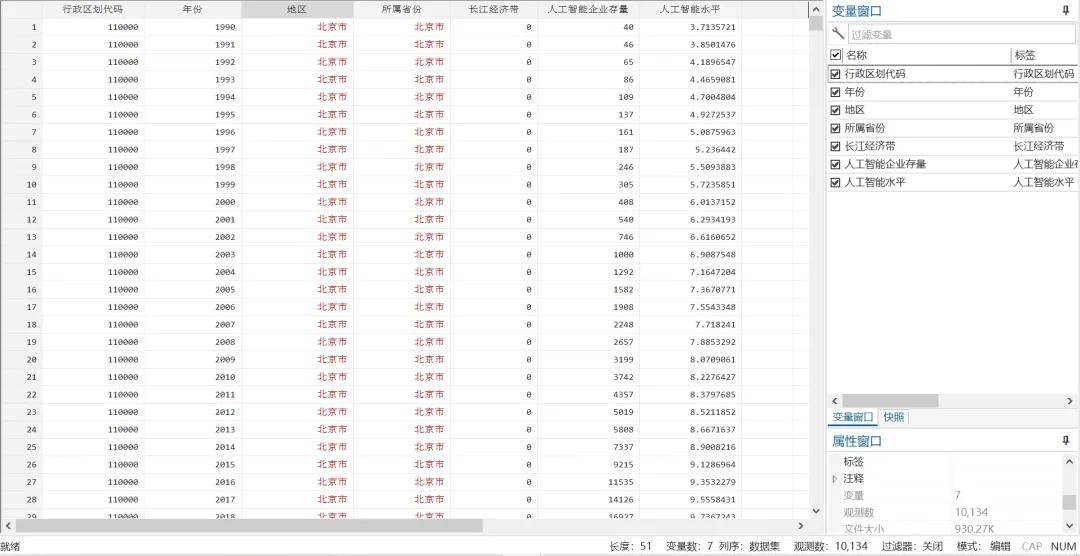
Task: Select the 长江经济带 column header
Action: tap(493, 10)
